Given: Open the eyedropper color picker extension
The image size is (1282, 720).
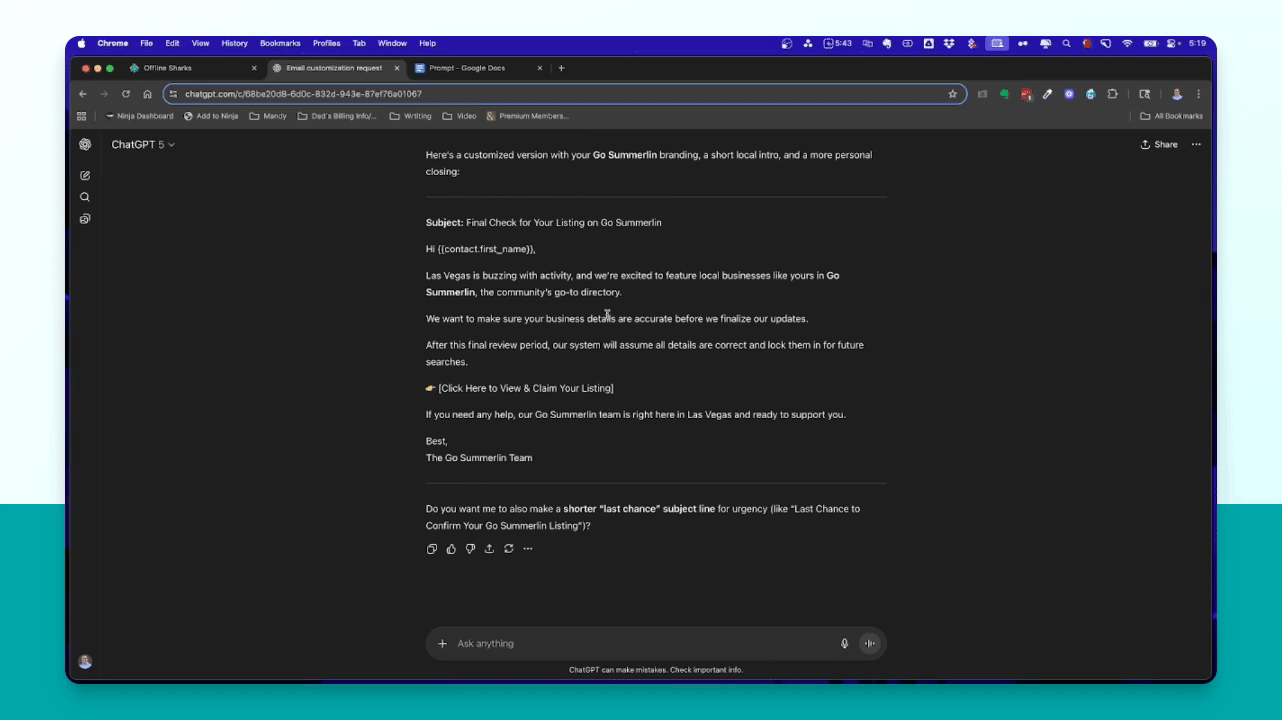Looking at the screenshot, I should coord(1047,94).
